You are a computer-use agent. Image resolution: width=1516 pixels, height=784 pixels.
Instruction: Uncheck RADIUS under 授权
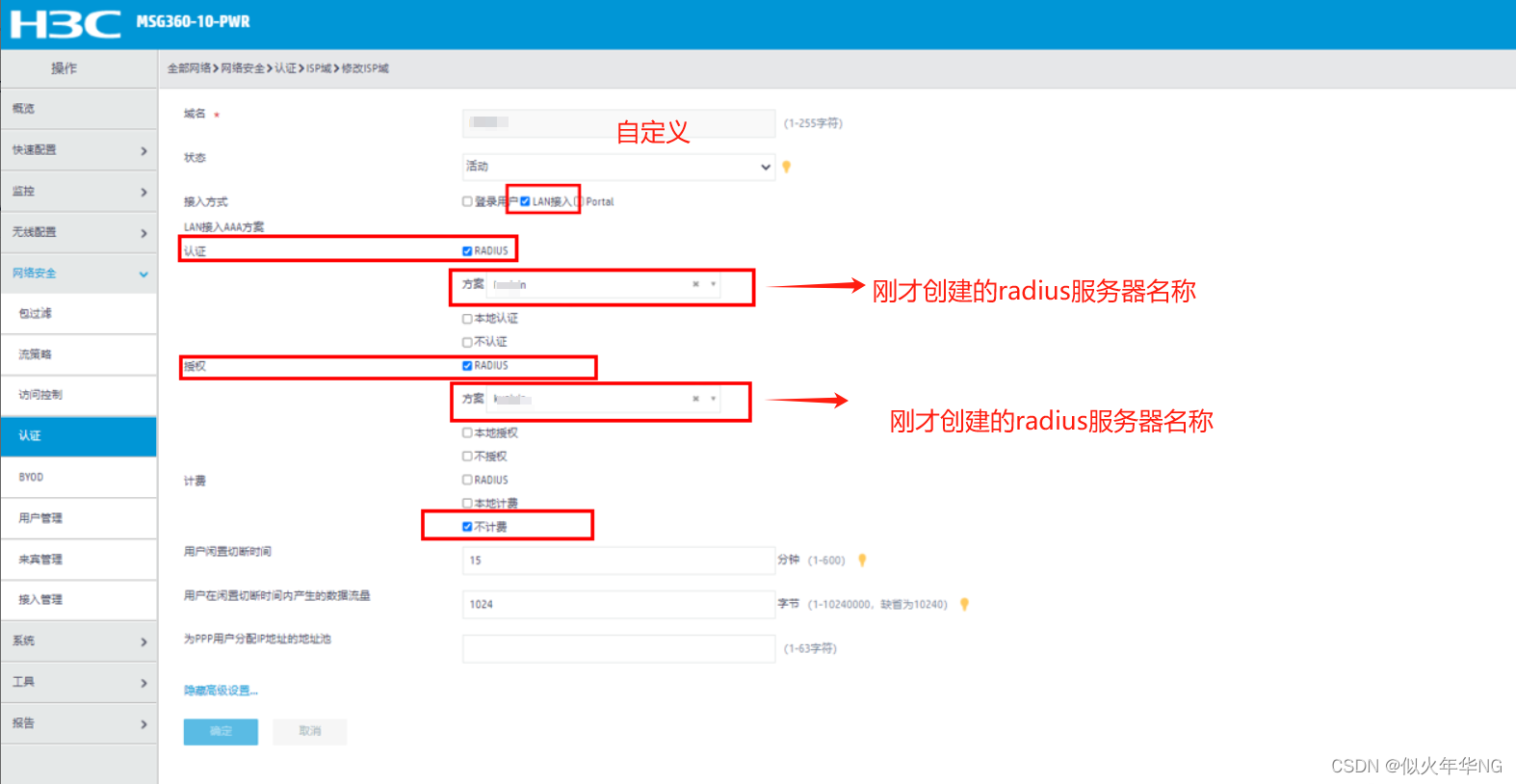(x=467, y=366)
